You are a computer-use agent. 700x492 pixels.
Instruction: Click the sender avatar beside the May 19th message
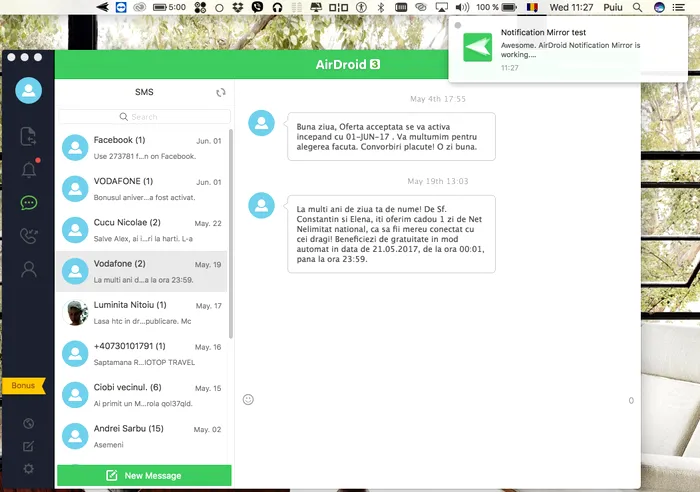(x=261, y=205)
